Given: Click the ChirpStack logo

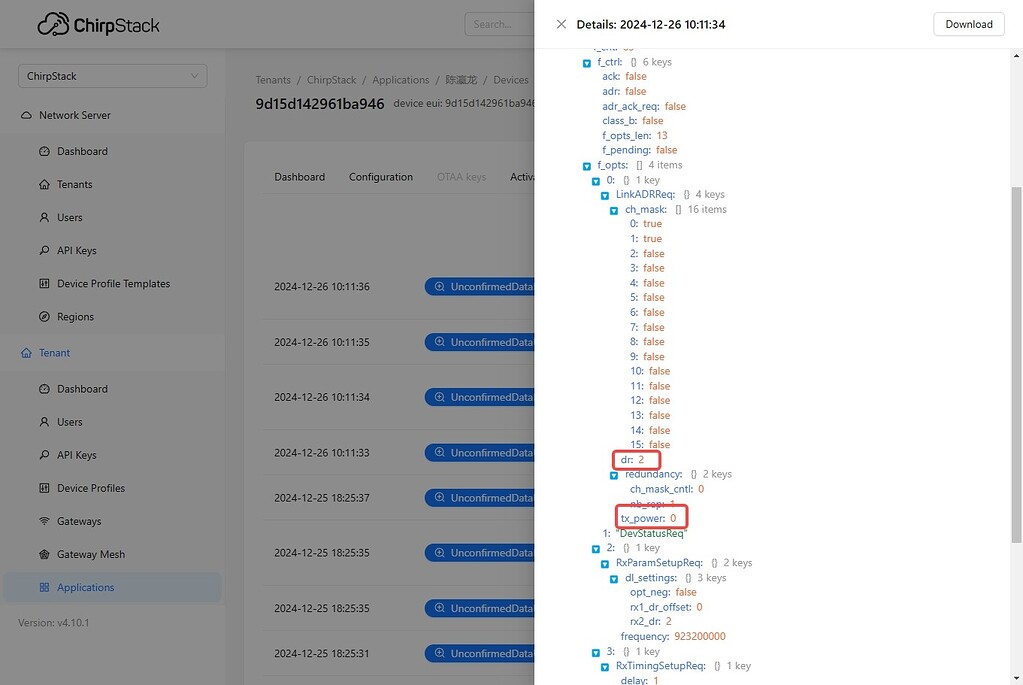Looking at the screenshot, I should (97, 24).
